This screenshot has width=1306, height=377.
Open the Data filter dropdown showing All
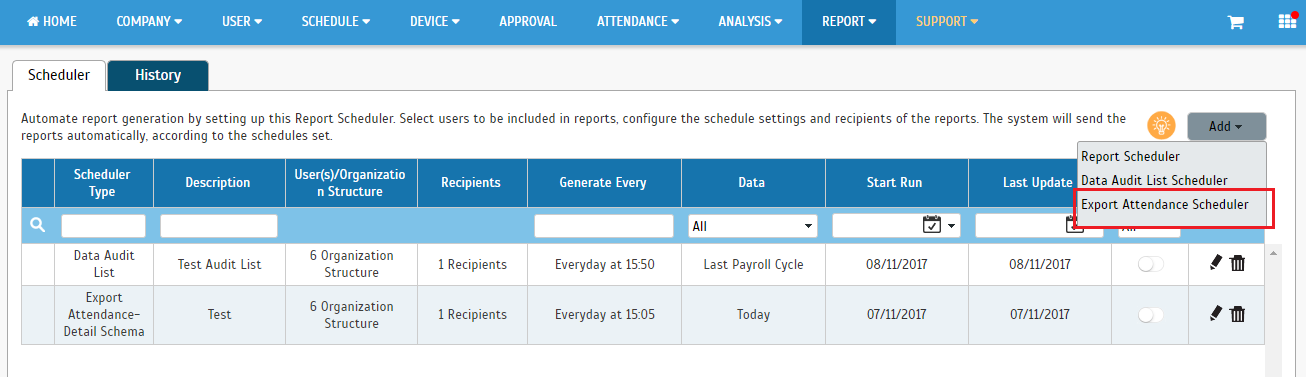tap(753, 226)
